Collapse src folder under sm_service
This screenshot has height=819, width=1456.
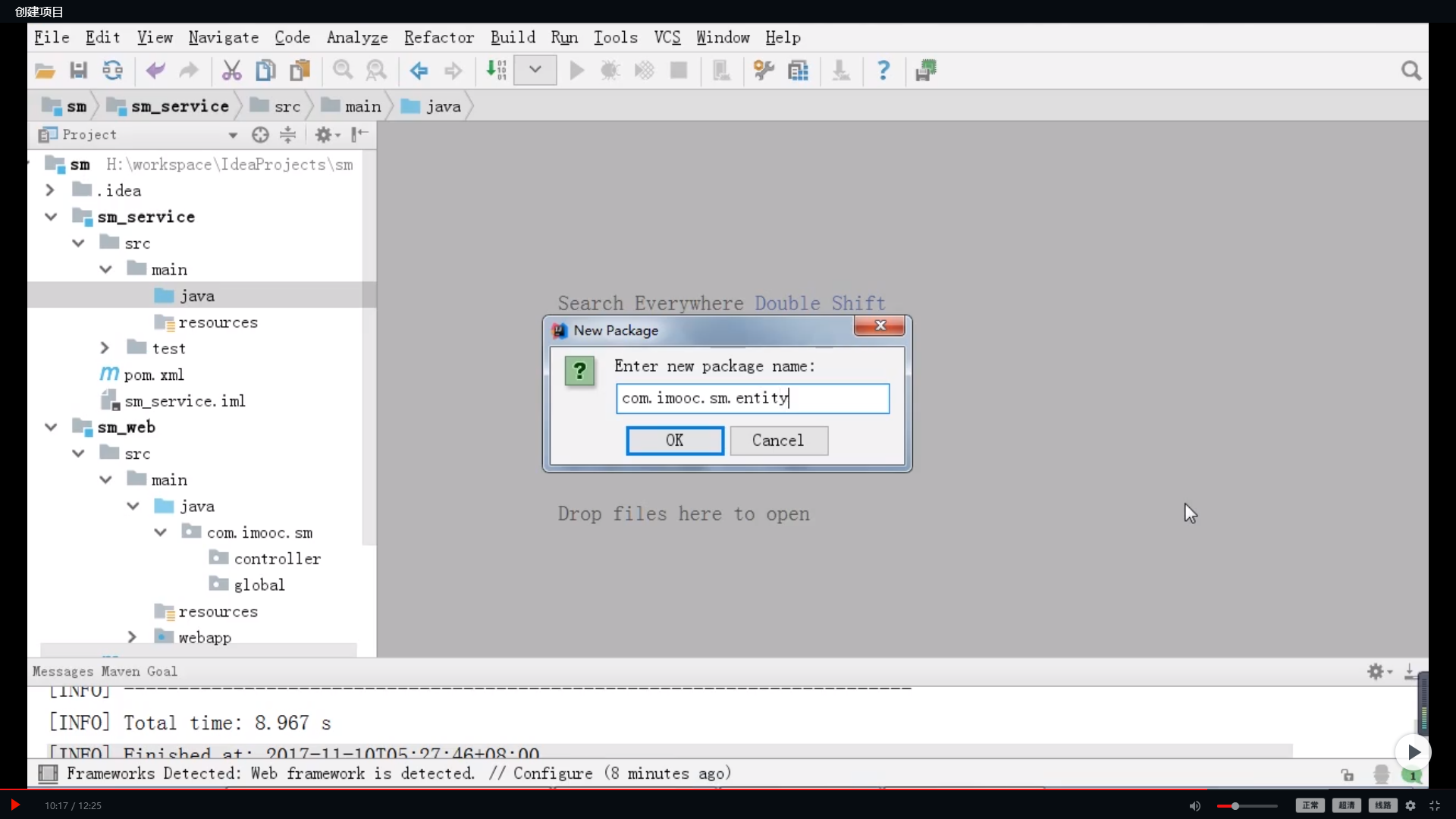78,243
